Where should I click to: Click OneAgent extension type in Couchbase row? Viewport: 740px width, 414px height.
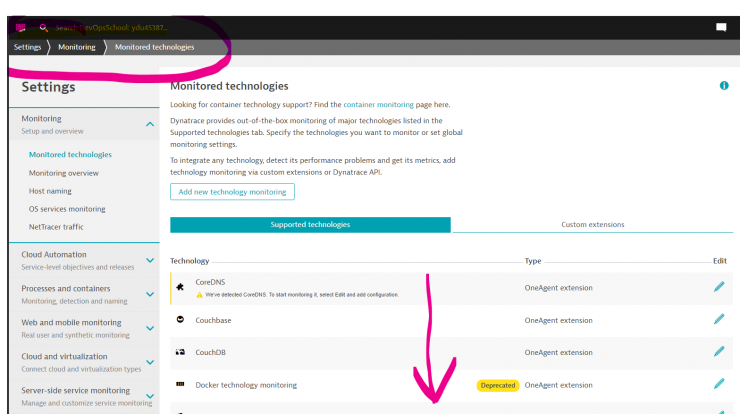tap(558, 320)
